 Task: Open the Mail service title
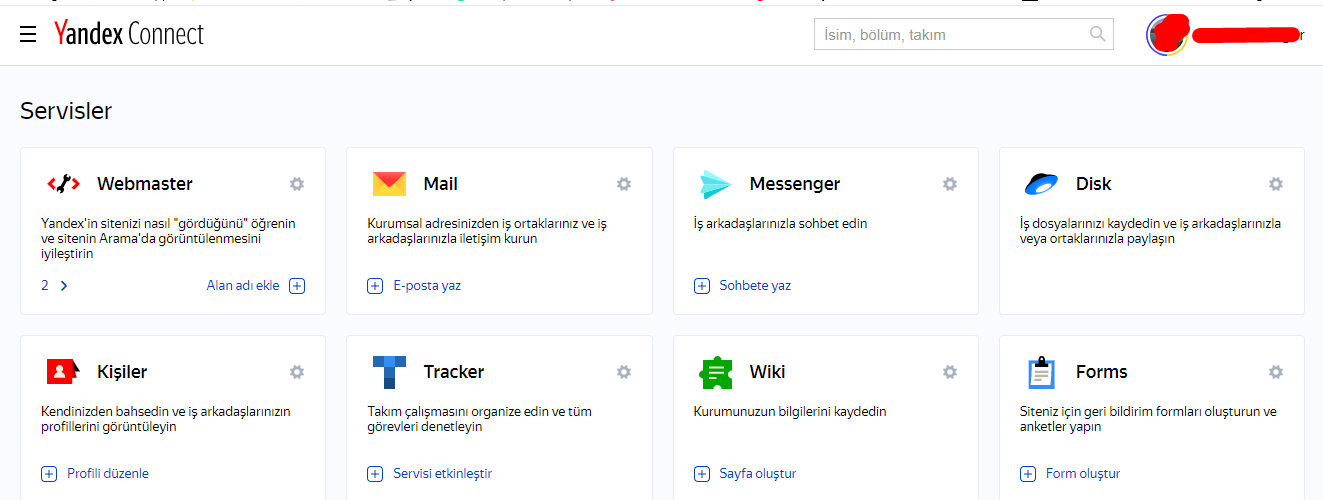coord(441,184)
